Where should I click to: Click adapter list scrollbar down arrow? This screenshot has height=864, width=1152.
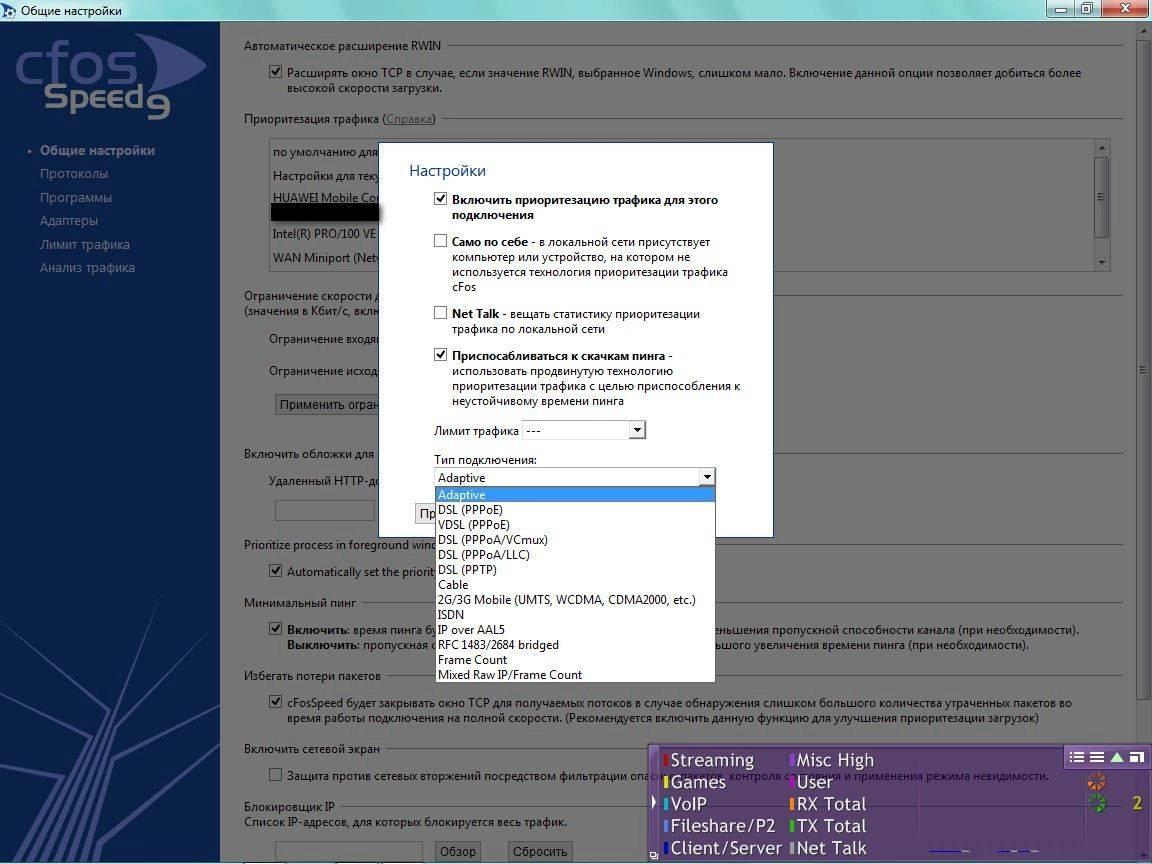click(1101, 262)
